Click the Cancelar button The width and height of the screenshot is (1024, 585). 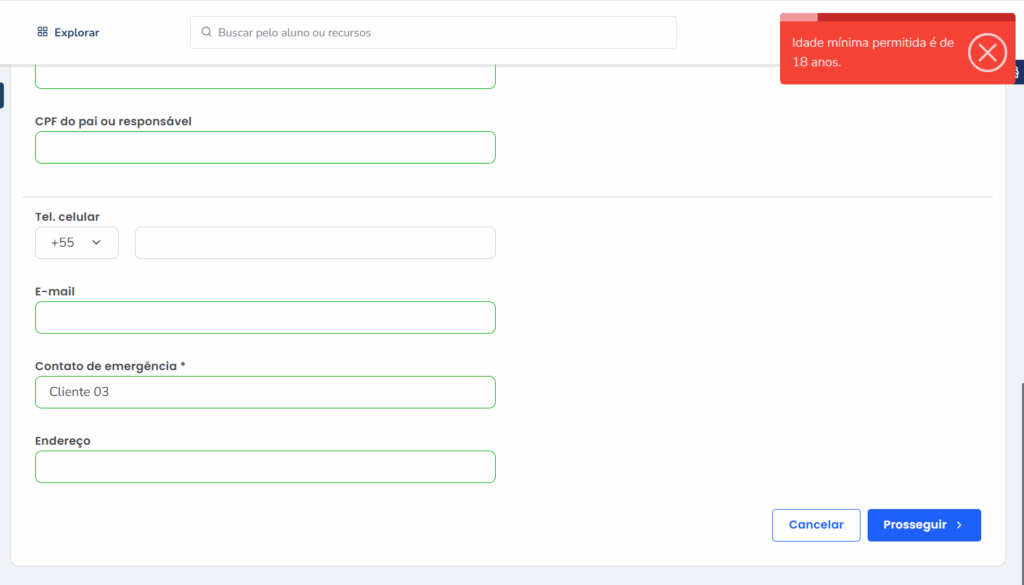click(816, 525)
